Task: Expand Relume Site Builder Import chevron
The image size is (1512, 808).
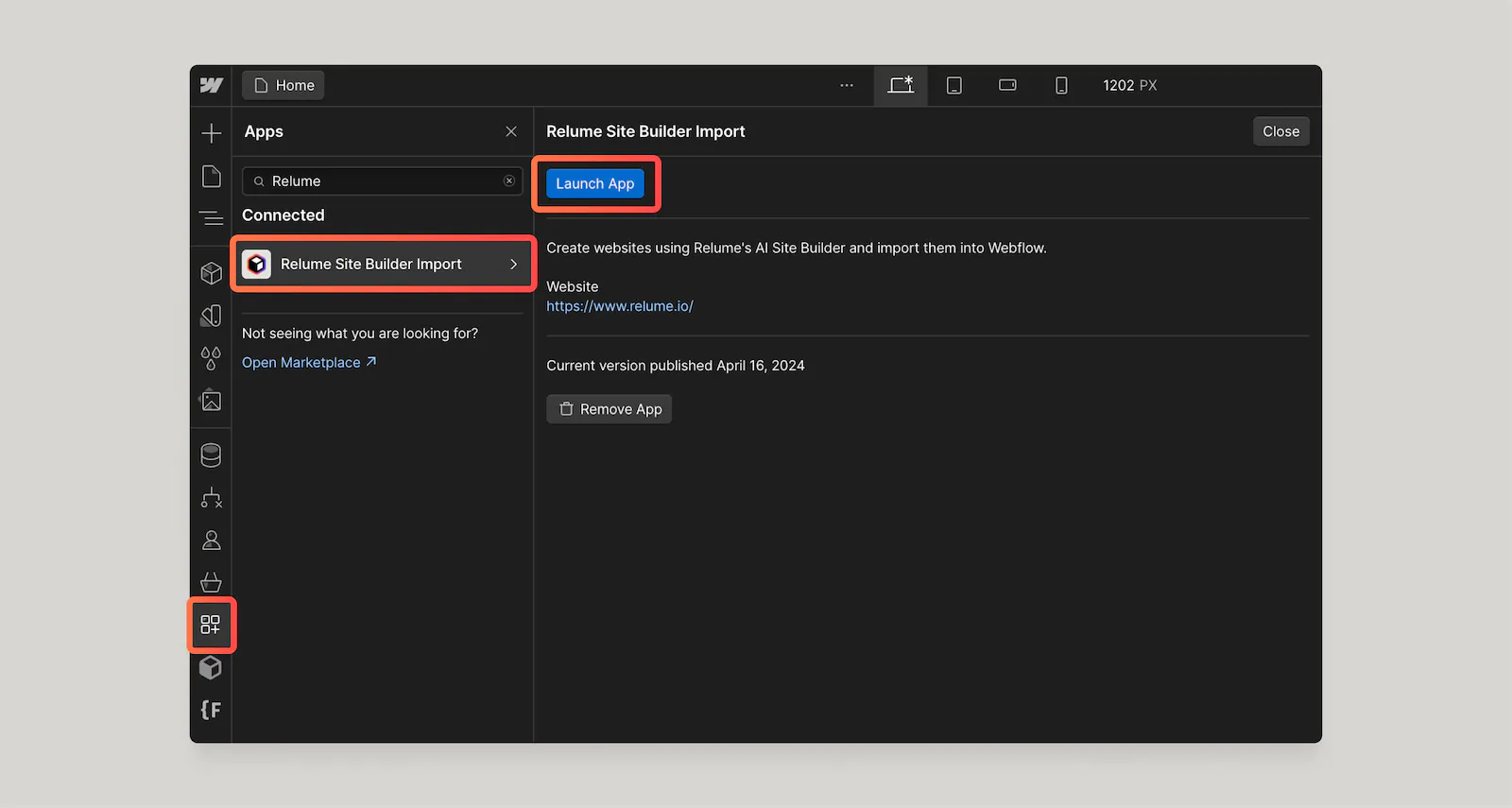Action: point(514,264)
